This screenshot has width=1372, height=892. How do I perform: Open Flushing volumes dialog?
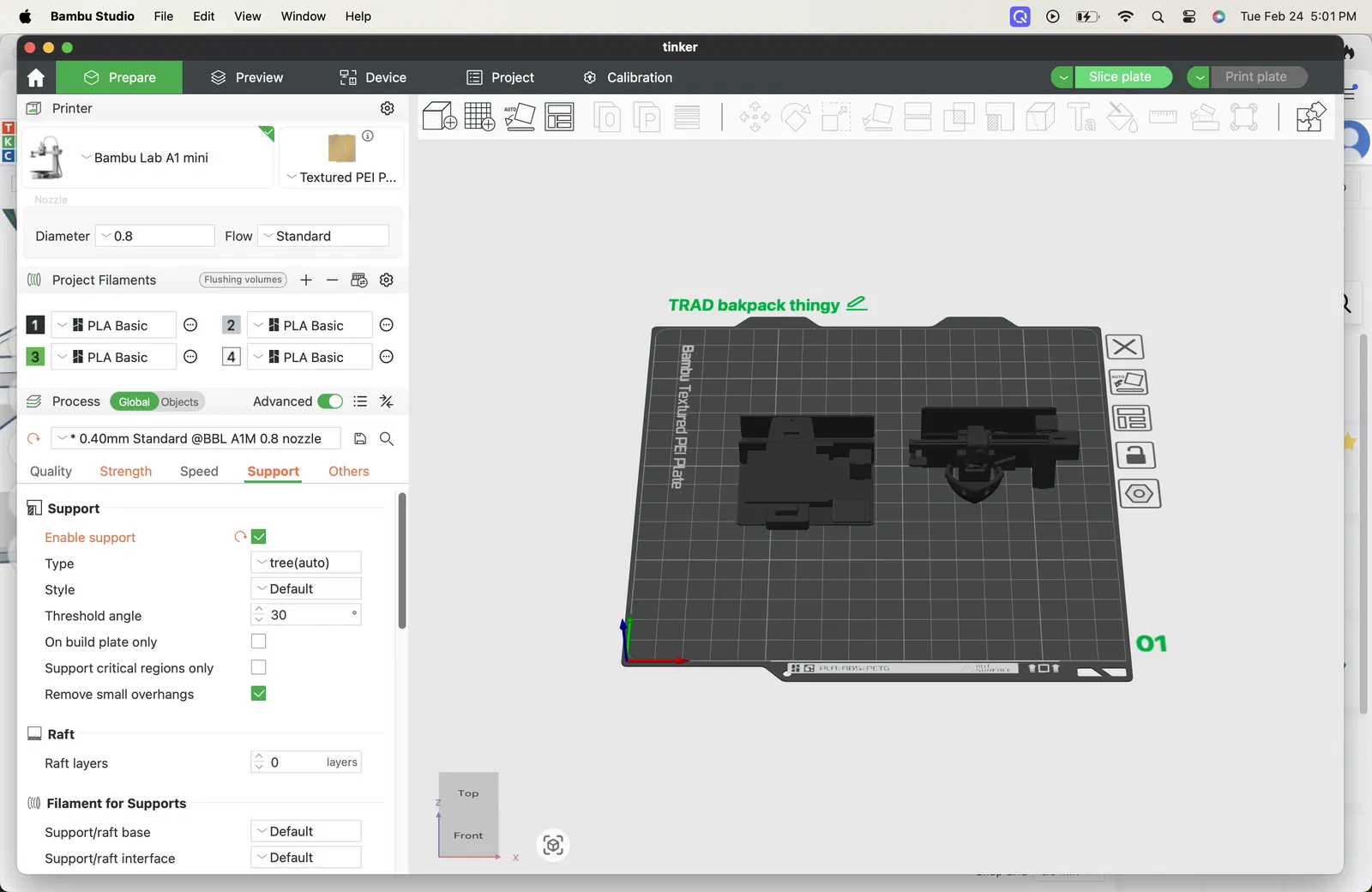coord(243,280)
